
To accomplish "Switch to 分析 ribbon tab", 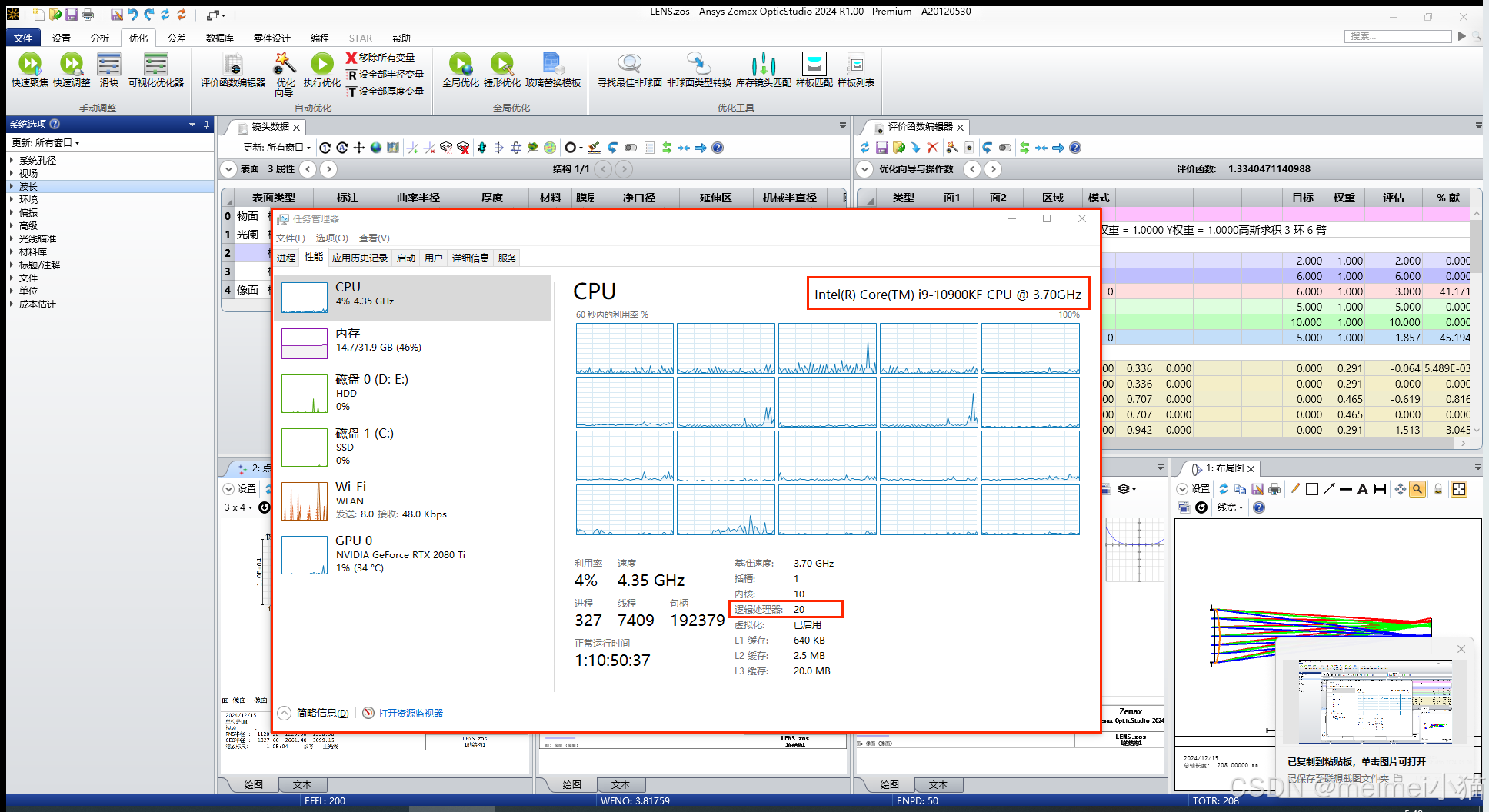I will tap(100, 38).
